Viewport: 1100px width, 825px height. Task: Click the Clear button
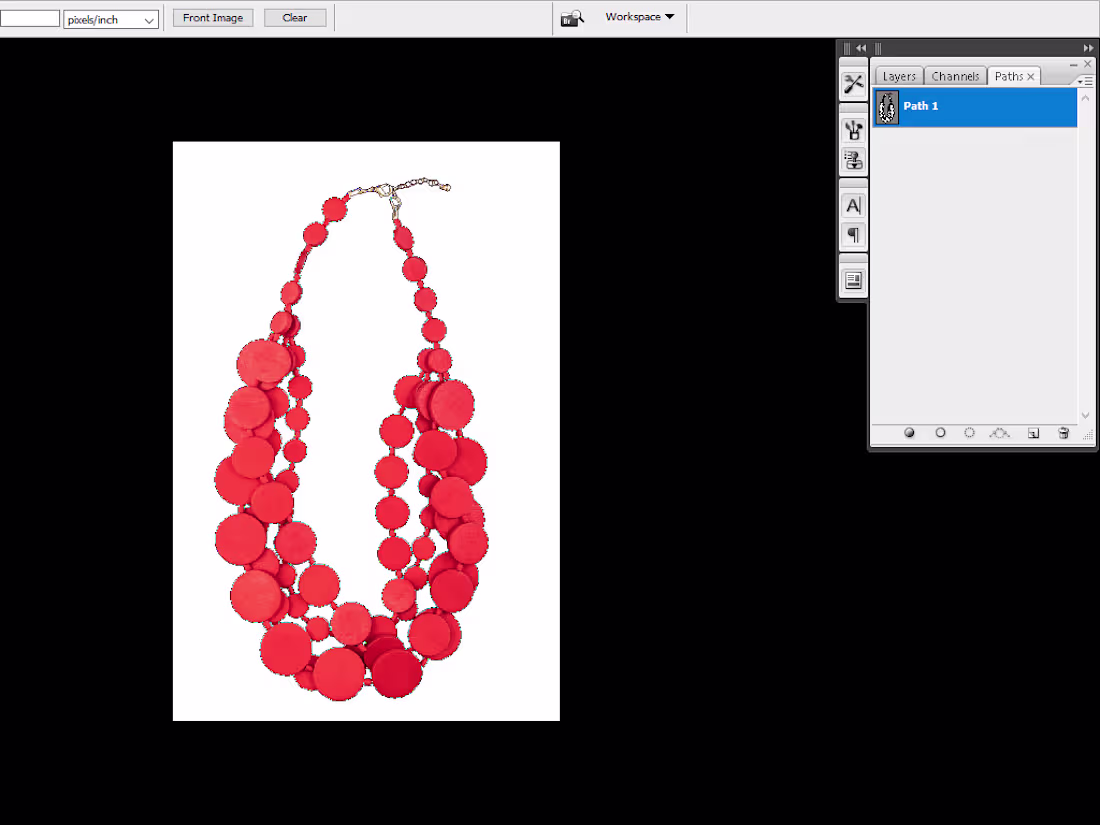pos(295,17)
